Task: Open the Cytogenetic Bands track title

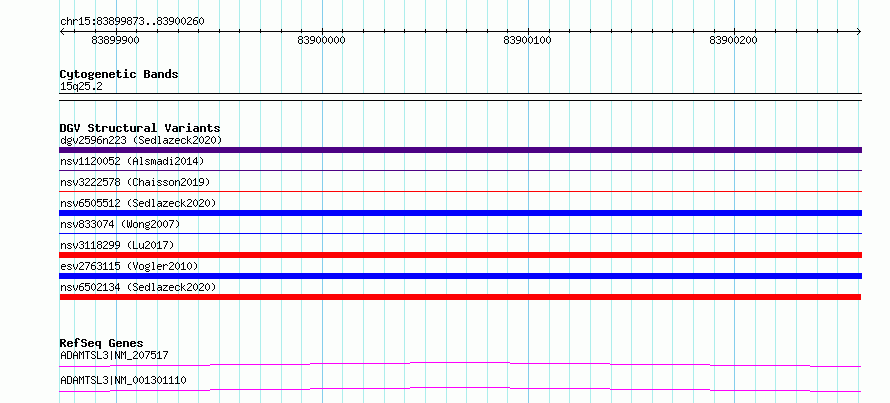Action: pos(119,74)
